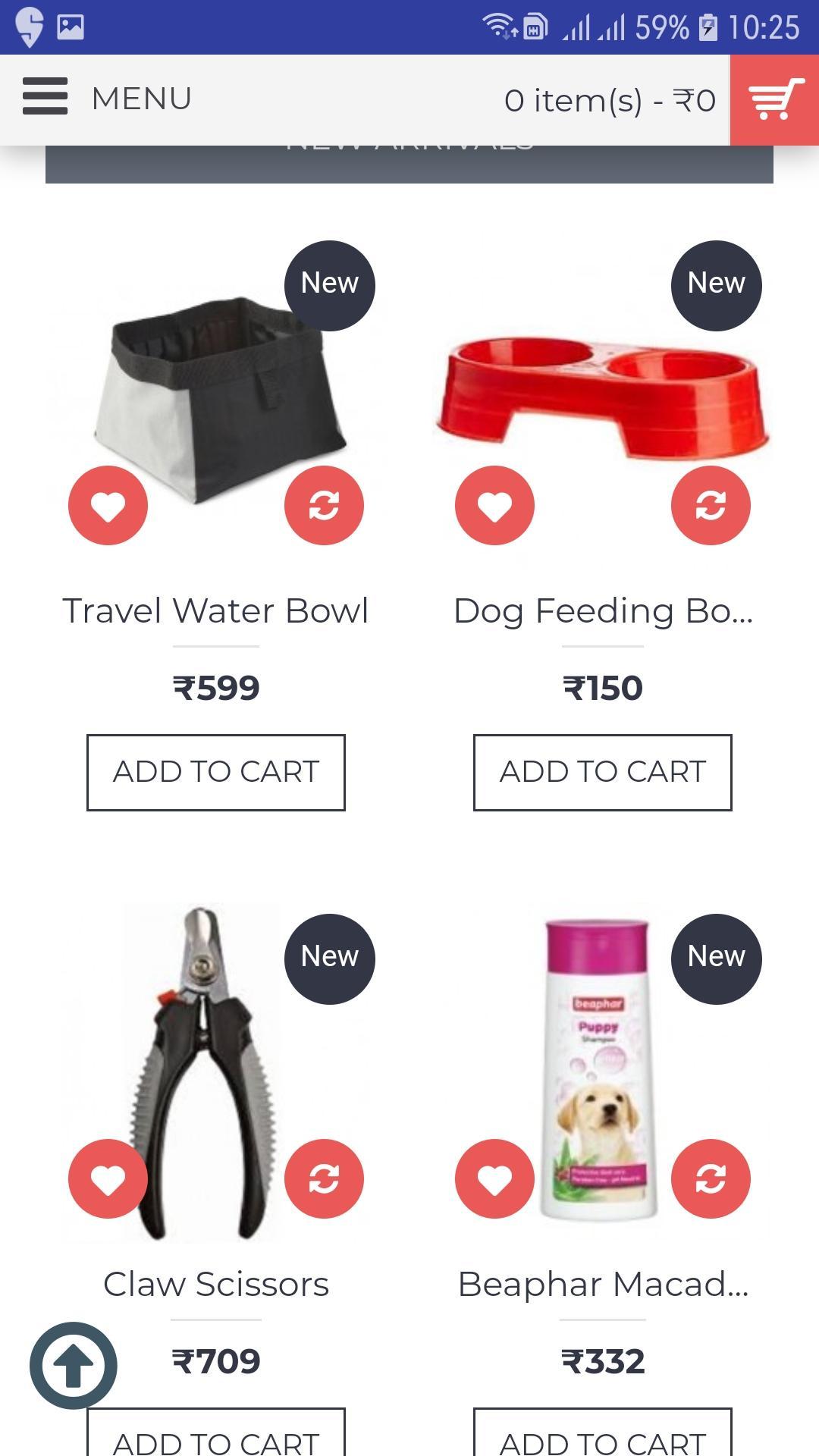Add Travel Water Bowl to cart
819x1456 pixels.
(x=216, y=772)
